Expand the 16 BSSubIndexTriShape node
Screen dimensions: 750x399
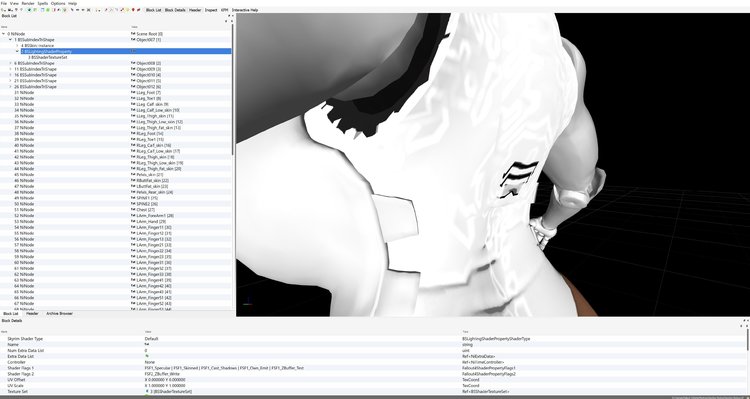[x=11, y=75]
